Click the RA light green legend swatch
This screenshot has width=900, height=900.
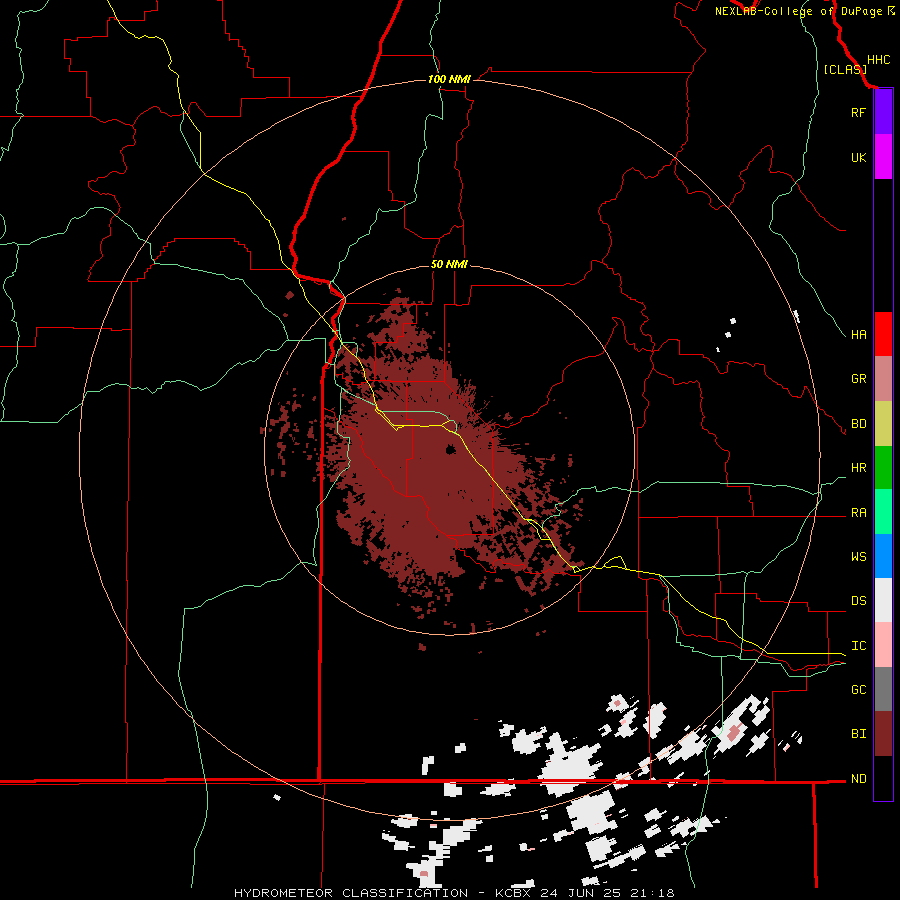coord(883,512)
